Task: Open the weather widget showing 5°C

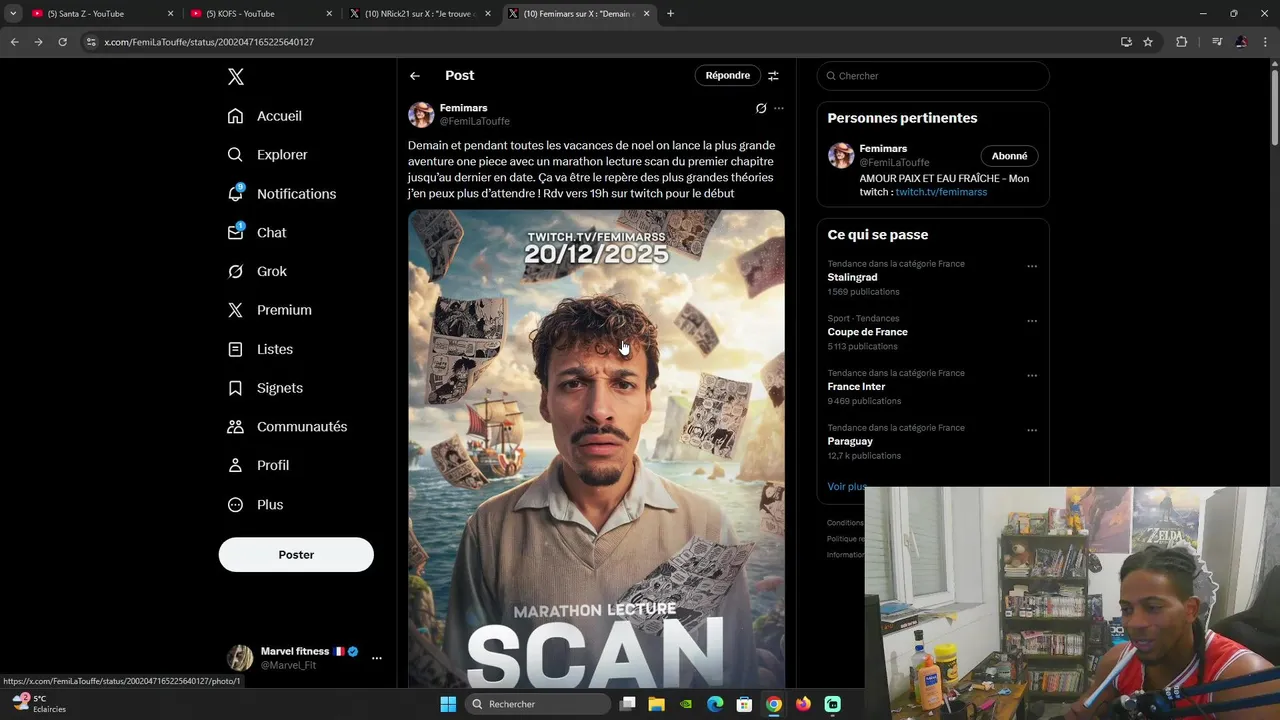Action: [x=38, y=703]
